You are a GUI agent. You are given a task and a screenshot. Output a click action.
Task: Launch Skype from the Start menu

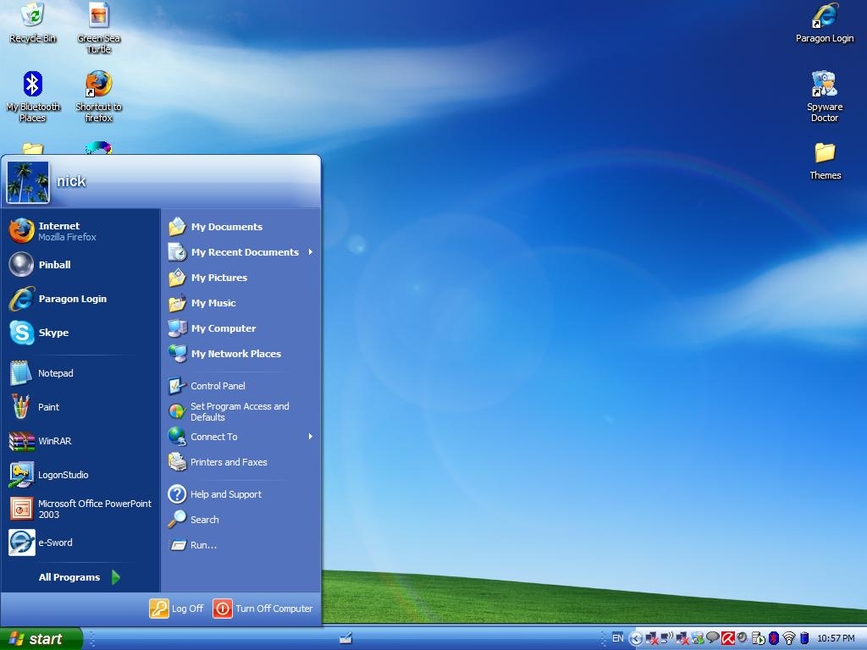[x=80, y=332]
